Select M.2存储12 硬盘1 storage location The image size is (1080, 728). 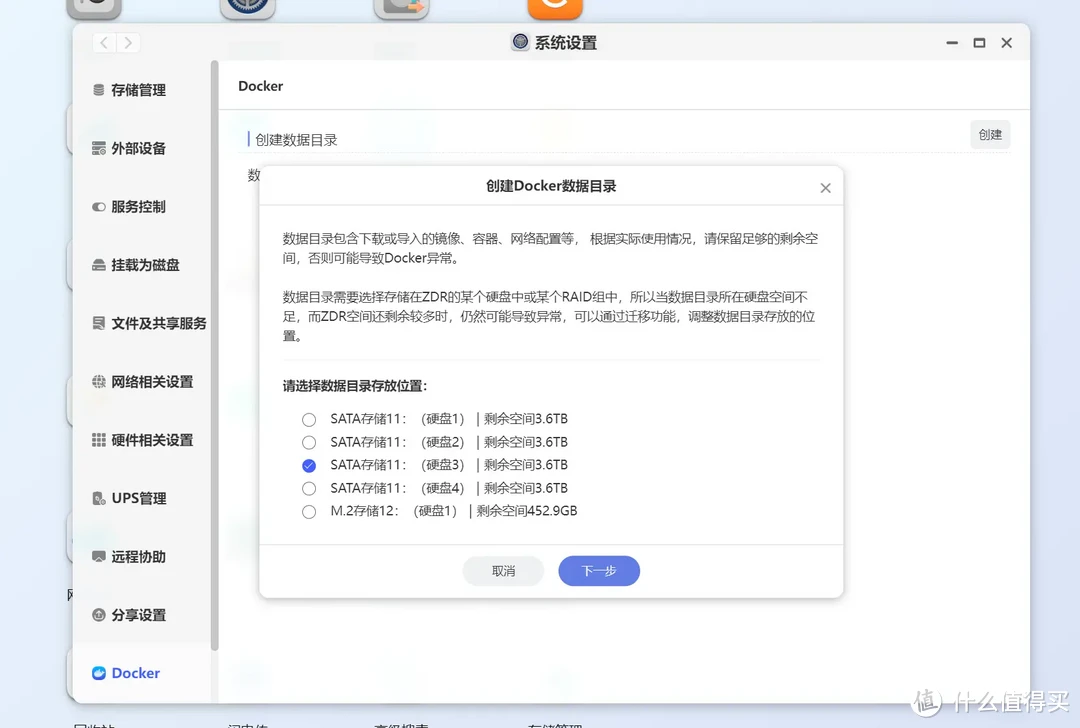tap(309, 510)
